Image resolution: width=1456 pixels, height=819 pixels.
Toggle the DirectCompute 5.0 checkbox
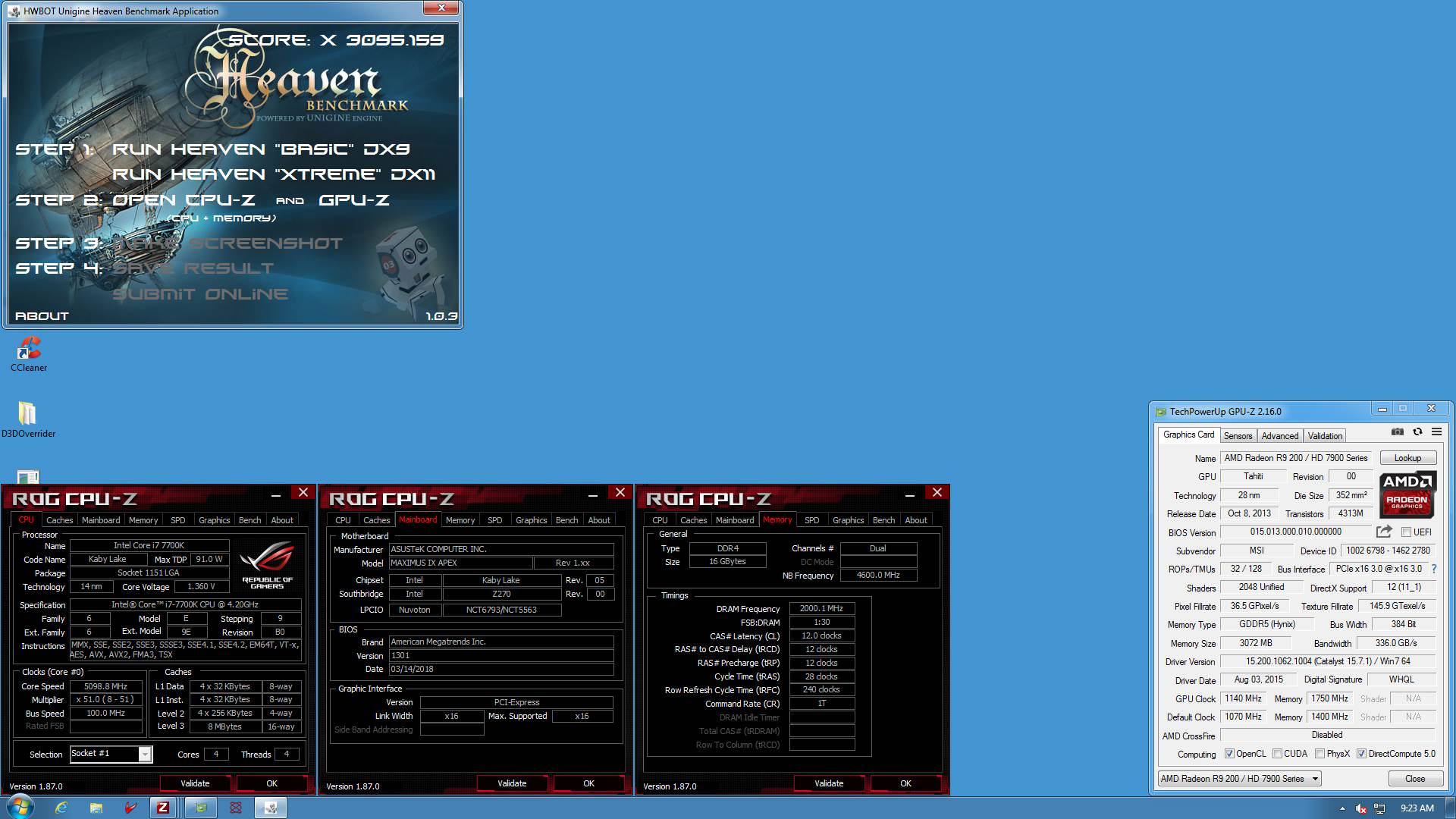(x=1362, y=754)
